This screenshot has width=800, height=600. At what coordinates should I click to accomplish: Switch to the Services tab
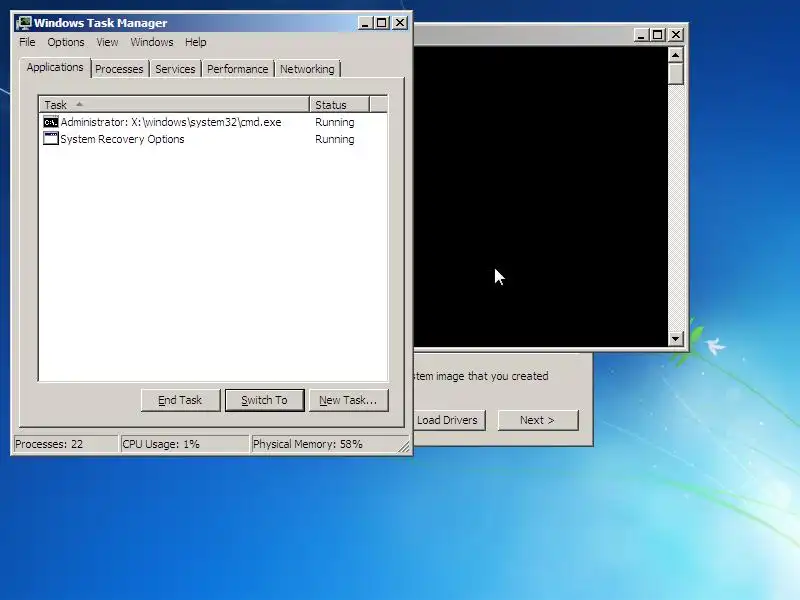[175, 69]
